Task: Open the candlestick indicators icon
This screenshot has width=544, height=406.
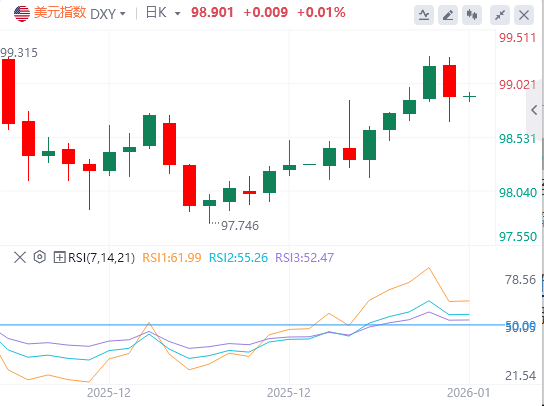Action: tap(472, 15)
